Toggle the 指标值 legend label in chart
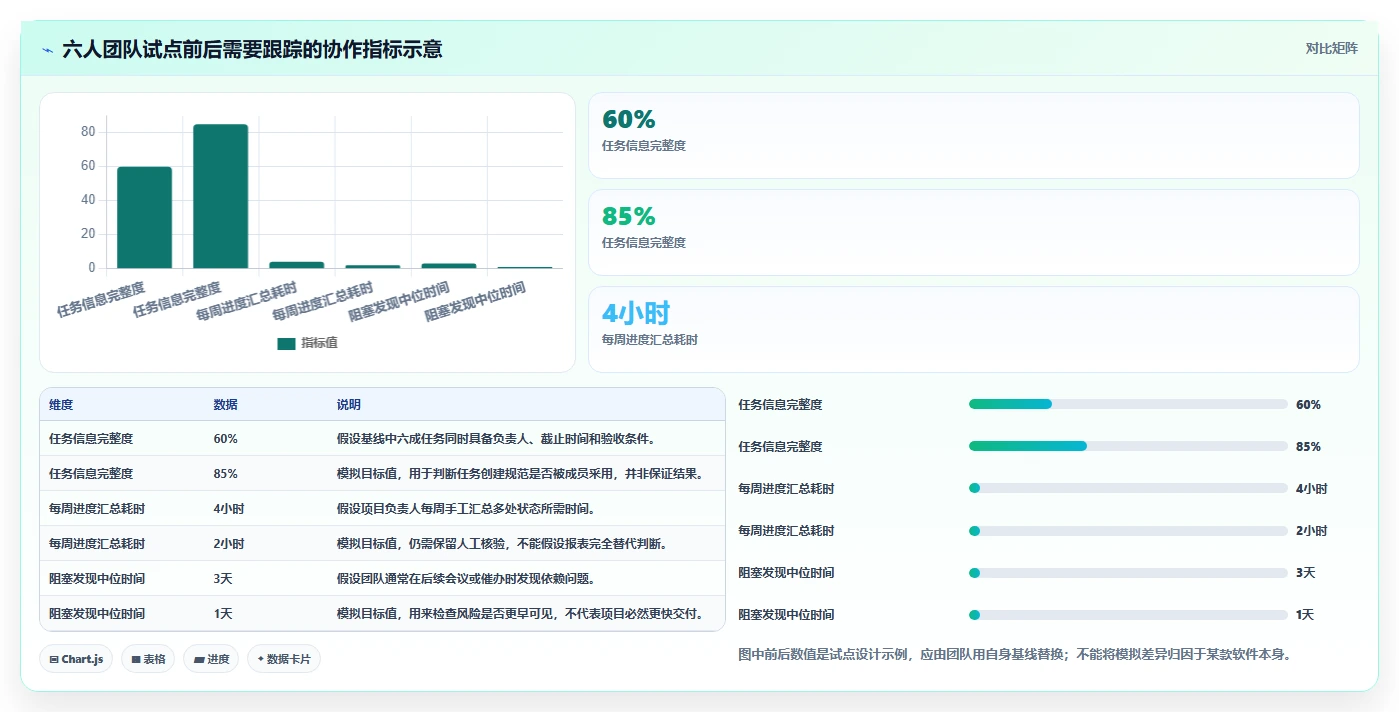 [x=319, y=343]
